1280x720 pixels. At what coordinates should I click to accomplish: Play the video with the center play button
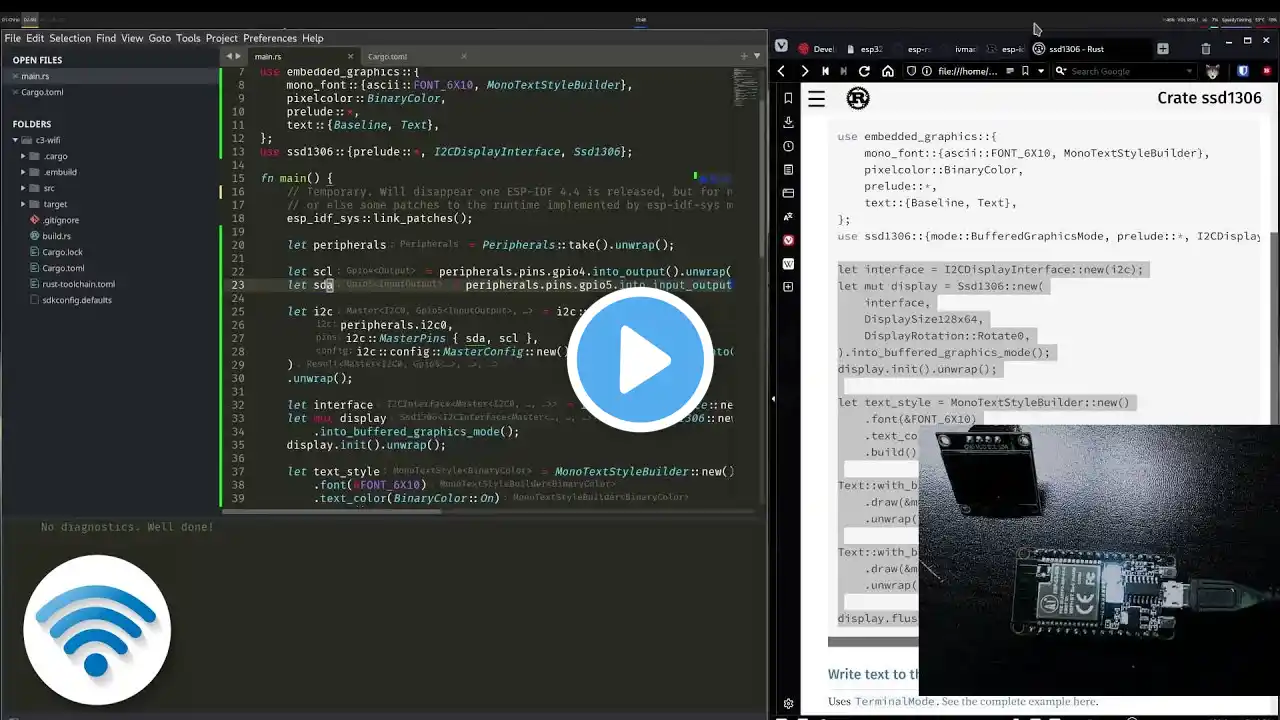click(x=640, y=360)
